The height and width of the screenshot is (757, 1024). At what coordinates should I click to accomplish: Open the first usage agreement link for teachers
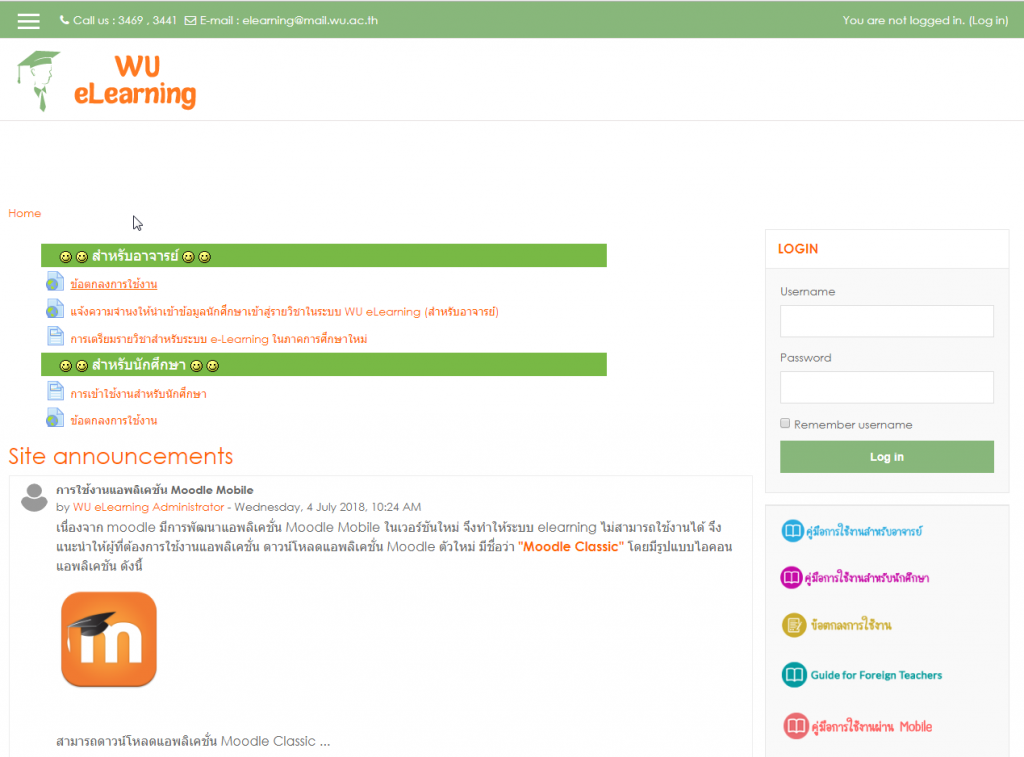(x=113, y=284)
